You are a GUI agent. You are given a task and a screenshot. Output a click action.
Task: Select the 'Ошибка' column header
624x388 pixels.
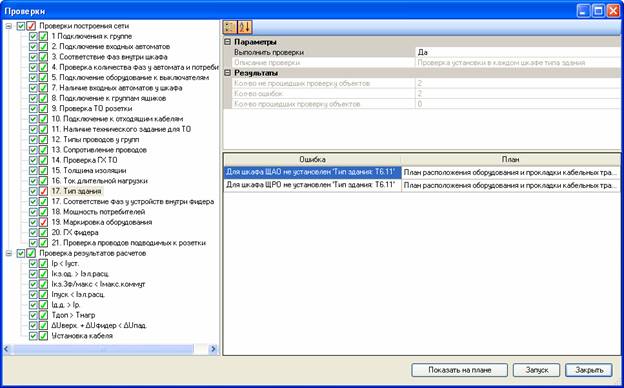coord(312,160)
